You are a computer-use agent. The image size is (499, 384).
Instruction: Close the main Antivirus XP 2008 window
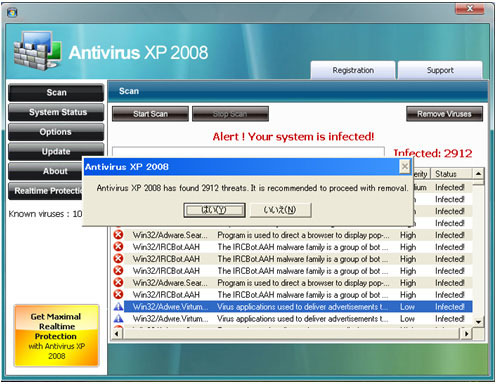click(x=470, y=8)
